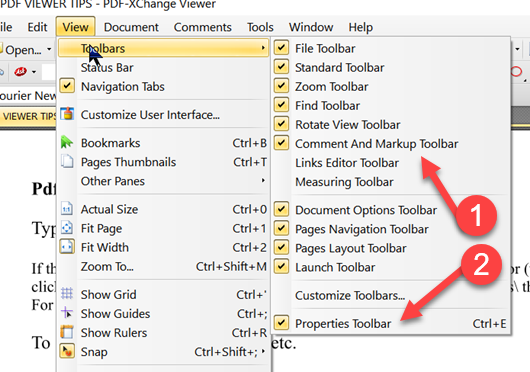Toggle the Zoom Toolbar checkbox
530x372 pixels.
[281, 85]
